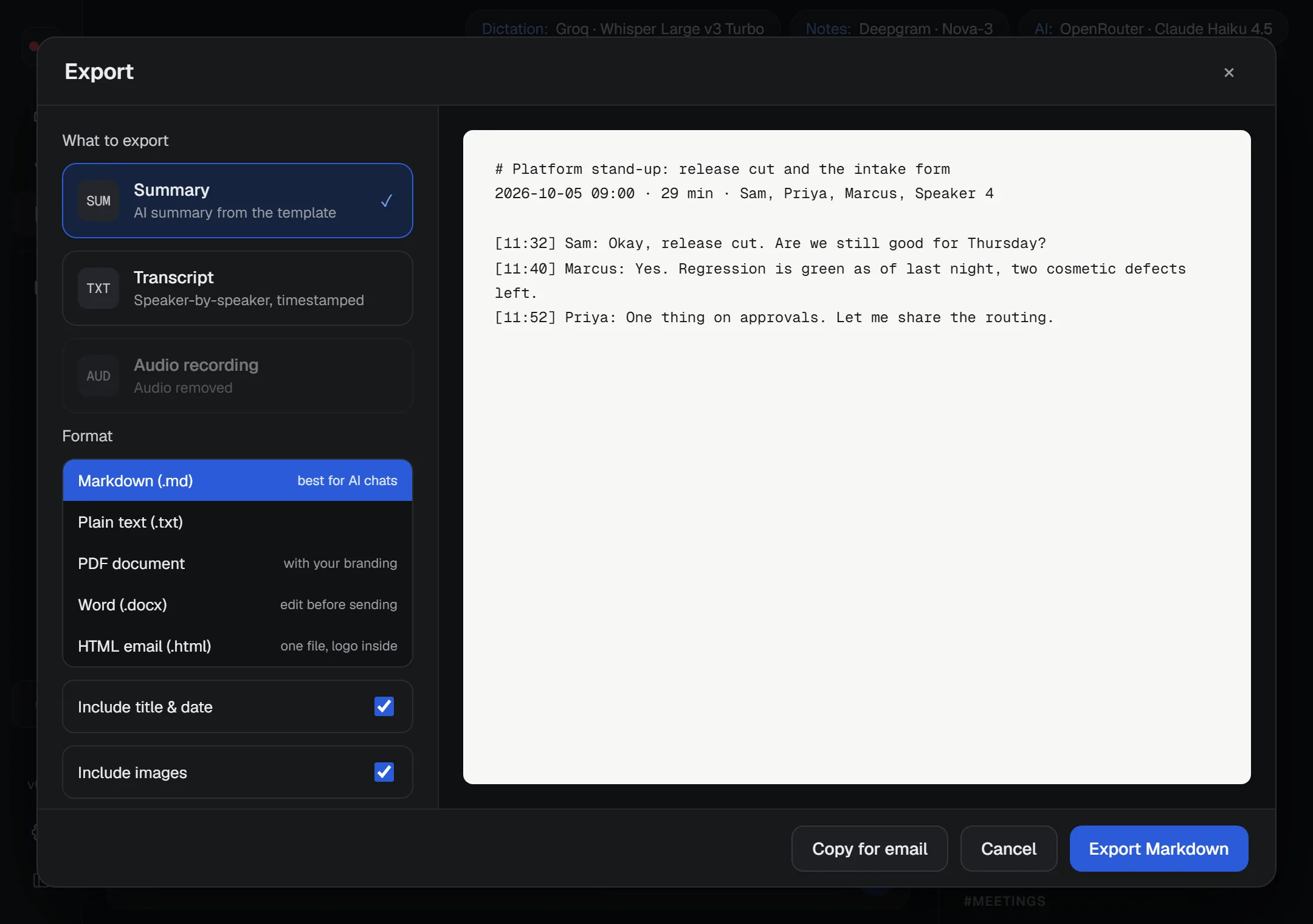Open AI OpenRouter provider chip in background
Viewport: 1313px width, 924px height.
(1153, 29)
